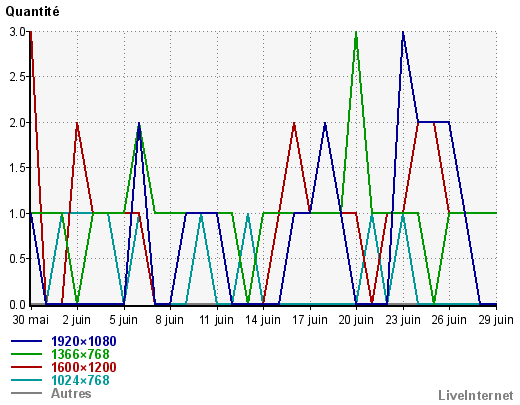This screenshot has width=520, height=405.
Task: Click the red 1600×1200 legend line swatch
Action: click(26, 367)
